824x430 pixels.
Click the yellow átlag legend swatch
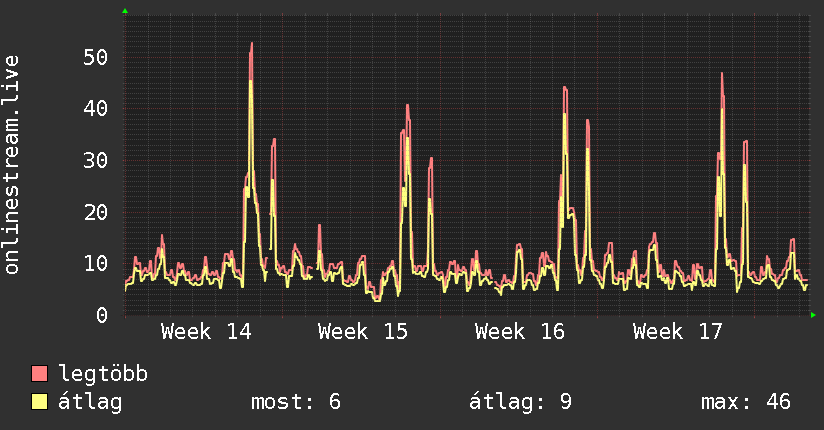pyautogui.click(x=39, y=401)
